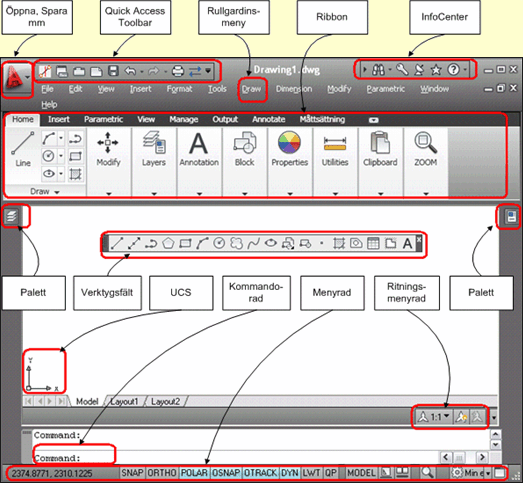Viewport: 523px width, 483px height.
Task: Select the Revision cloud tool in floating toolbar
Action: click(236, 244)
